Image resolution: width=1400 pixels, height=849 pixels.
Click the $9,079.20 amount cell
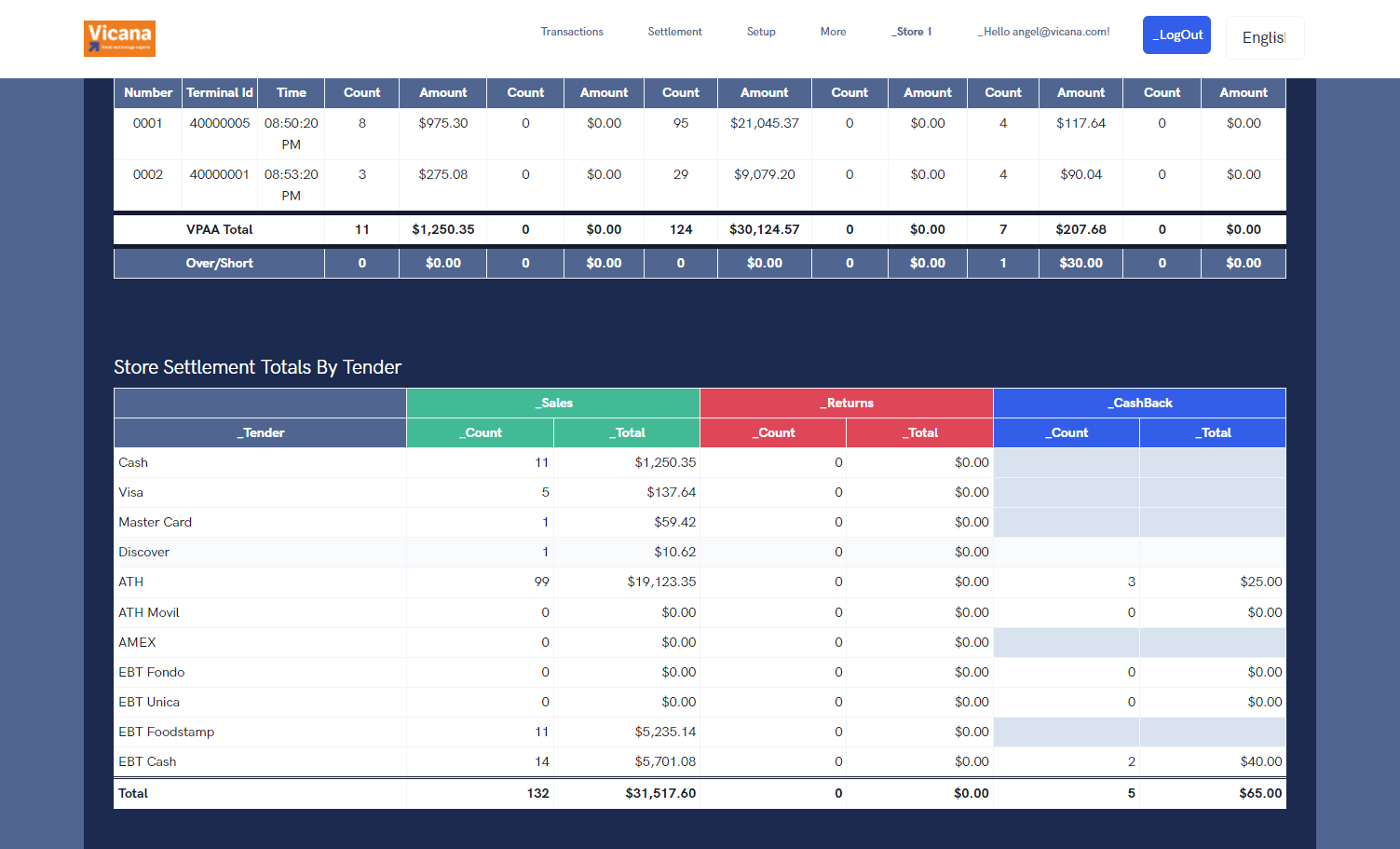(765, 174)
